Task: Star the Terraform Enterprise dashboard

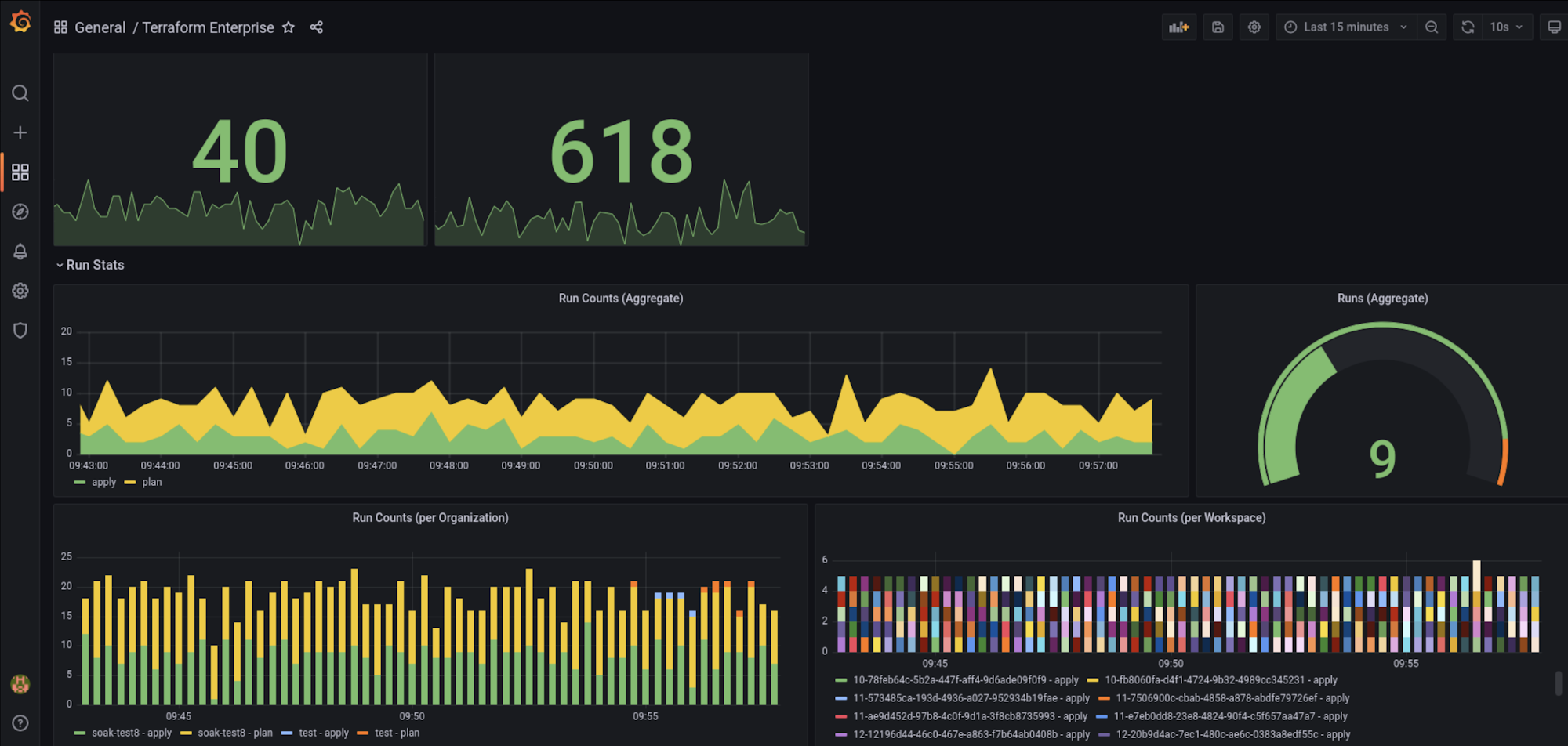Action: (288, 27)
